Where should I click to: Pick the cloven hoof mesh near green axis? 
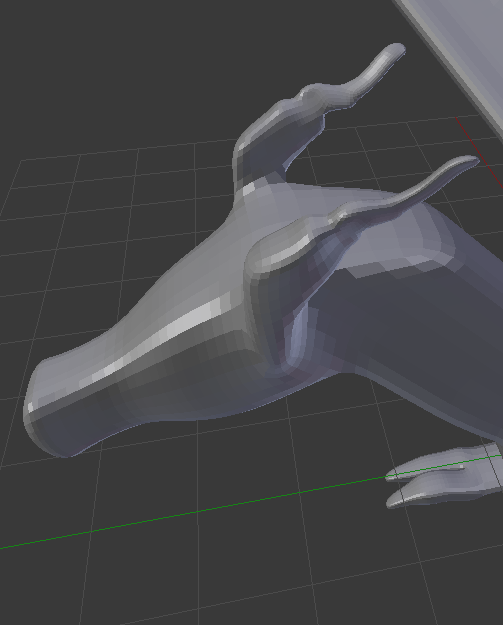(442, 476)
